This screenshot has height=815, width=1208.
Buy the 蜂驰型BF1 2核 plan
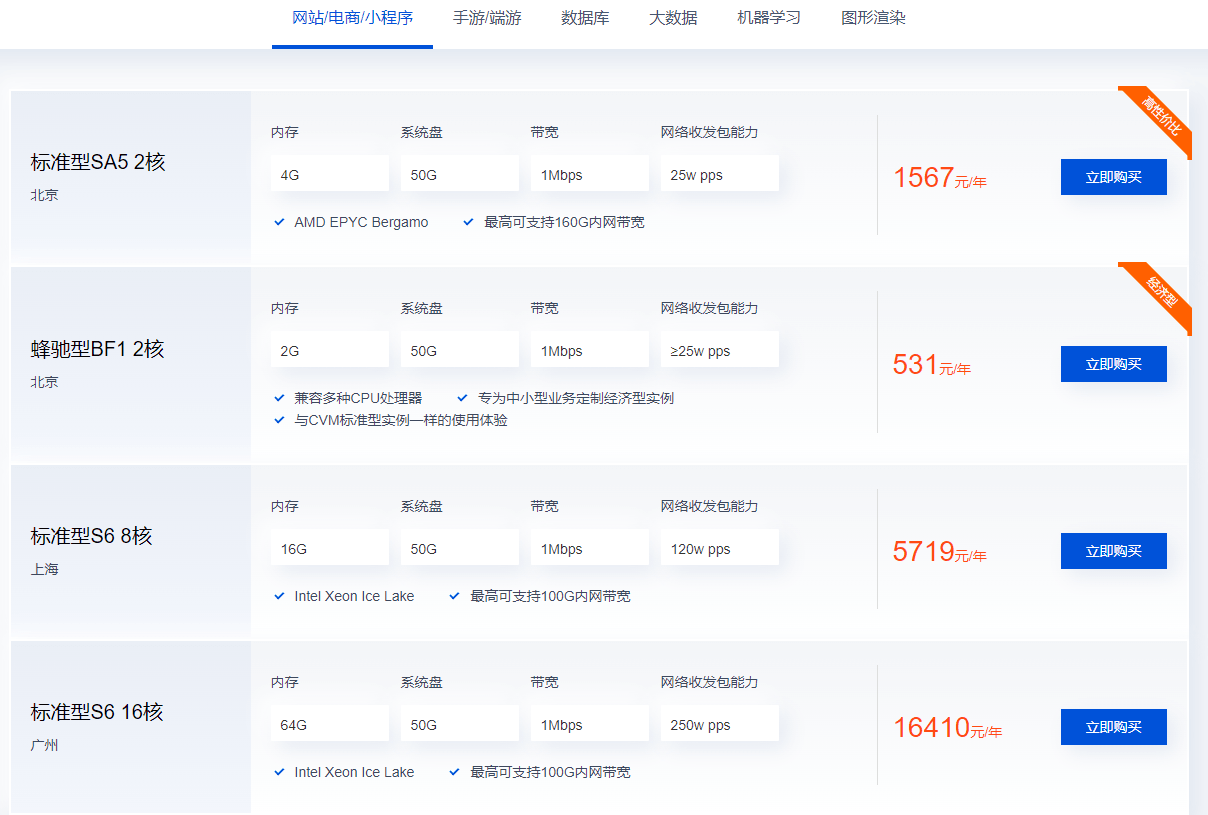1113,364
